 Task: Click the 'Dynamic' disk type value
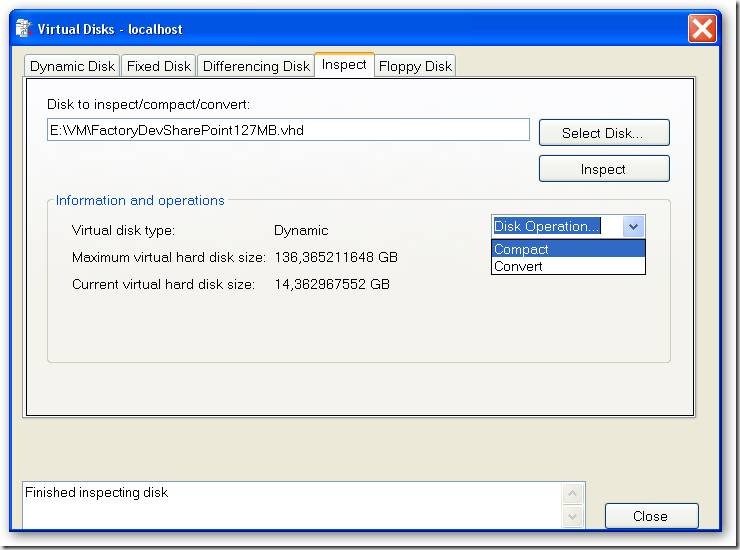pyautogui.click(x=301, y=230)
